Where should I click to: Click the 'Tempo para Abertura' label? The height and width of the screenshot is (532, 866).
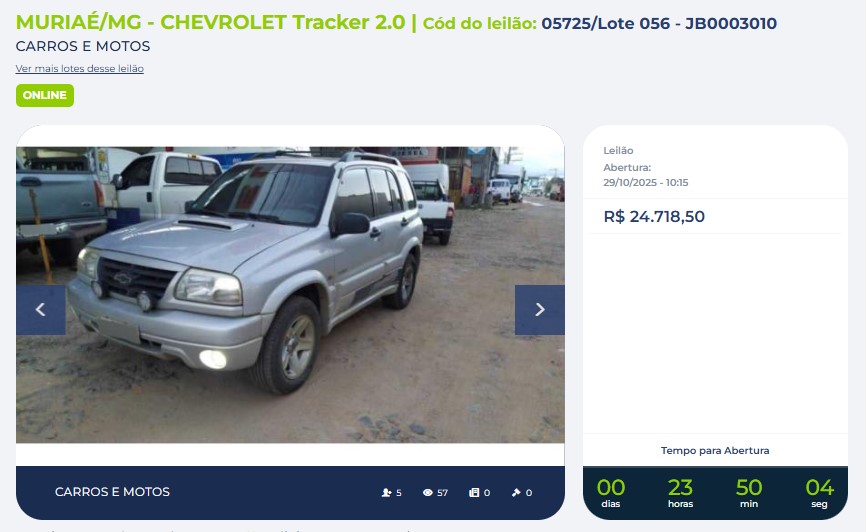[x=715, y=450]
